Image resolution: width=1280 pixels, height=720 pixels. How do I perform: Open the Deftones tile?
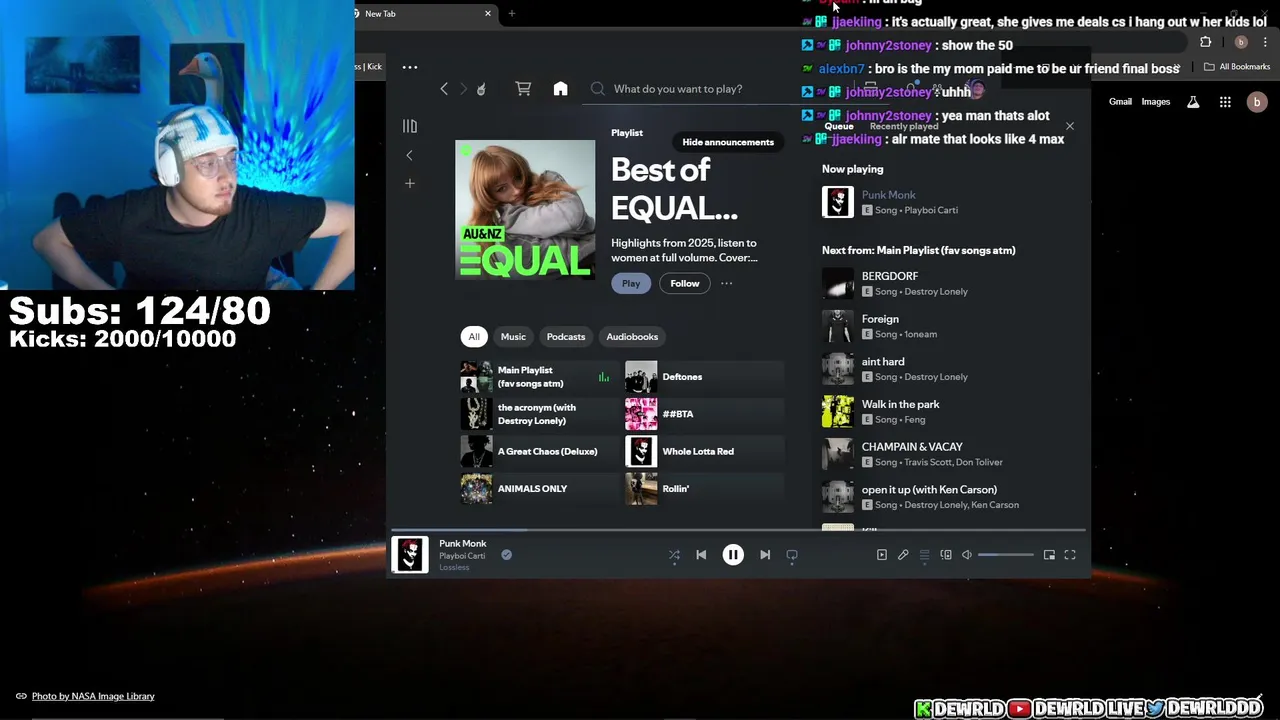point(704,377)
